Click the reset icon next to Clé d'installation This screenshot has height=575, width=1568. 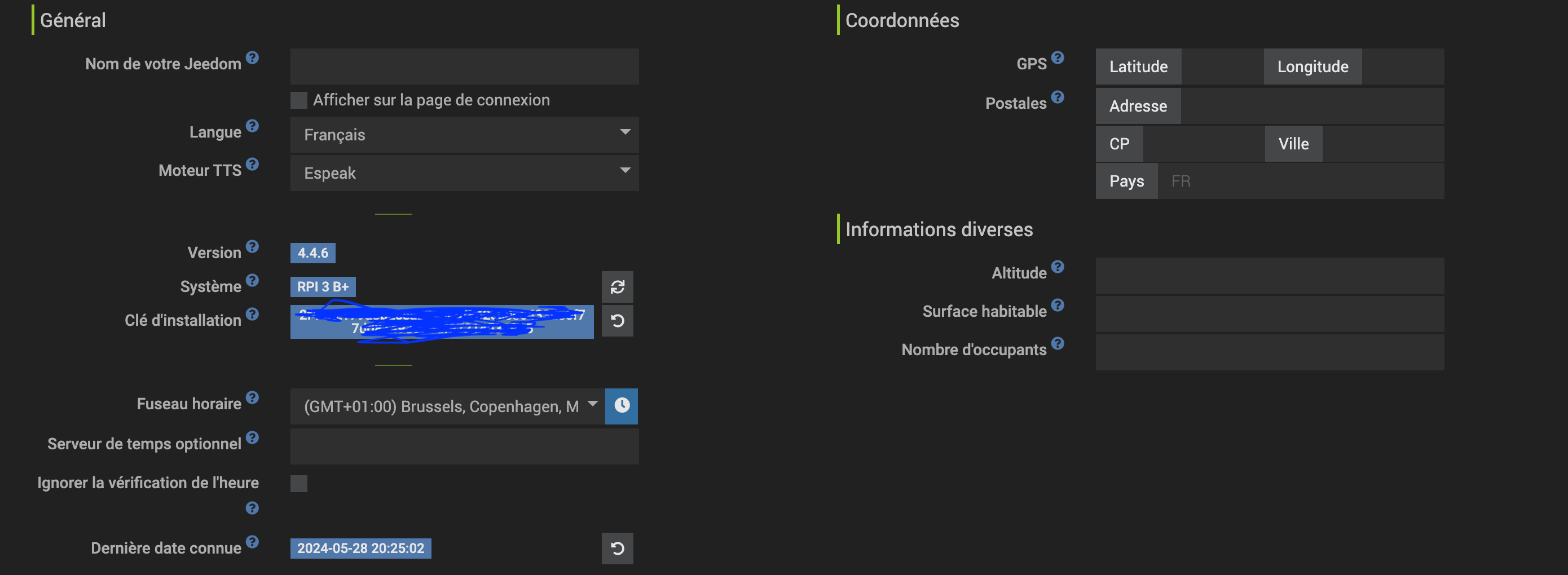tap(617, 321)
